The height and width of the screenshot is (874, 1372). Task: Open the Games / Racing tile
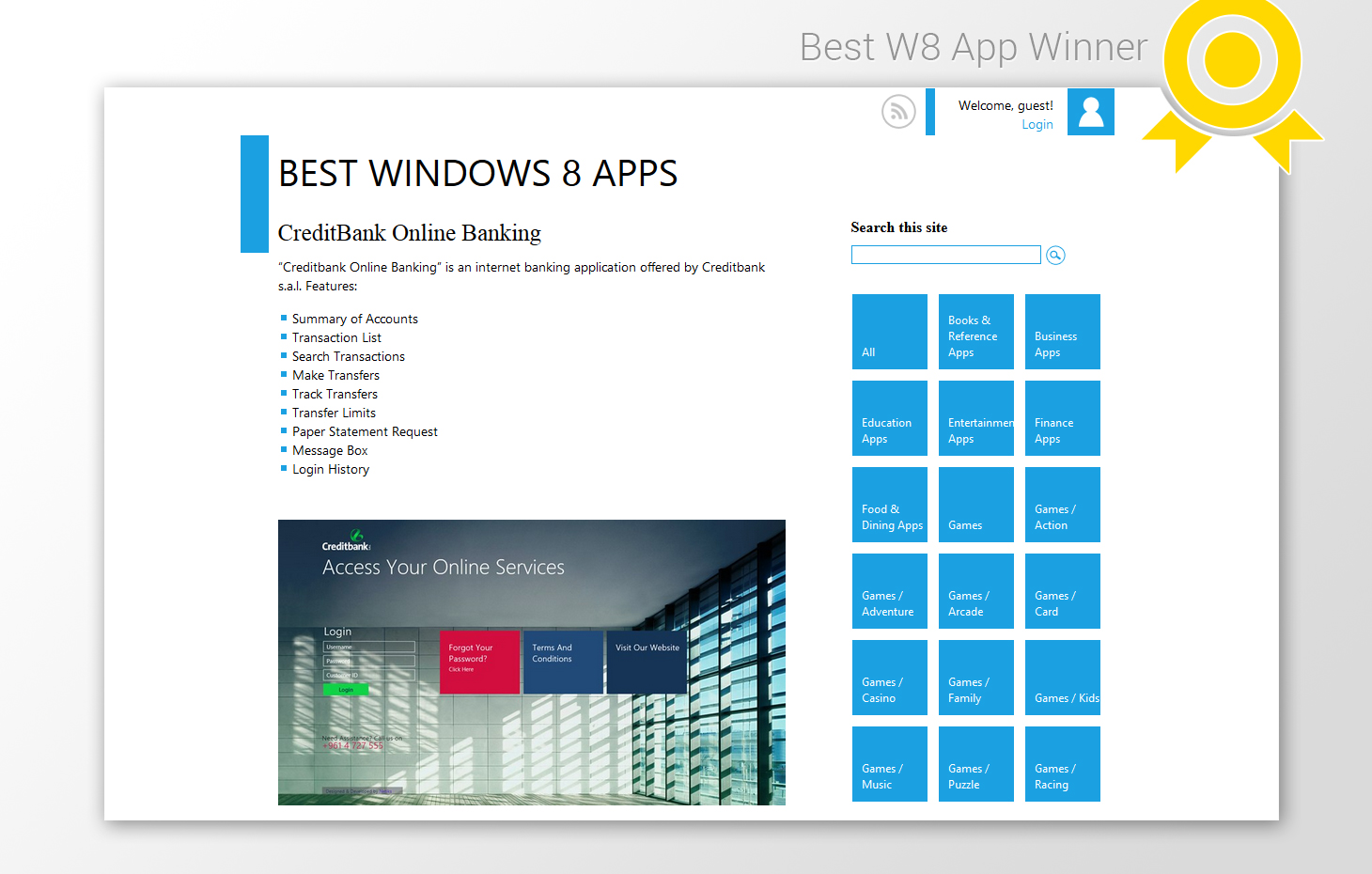pyautogui.click(x=1063, y=764)
